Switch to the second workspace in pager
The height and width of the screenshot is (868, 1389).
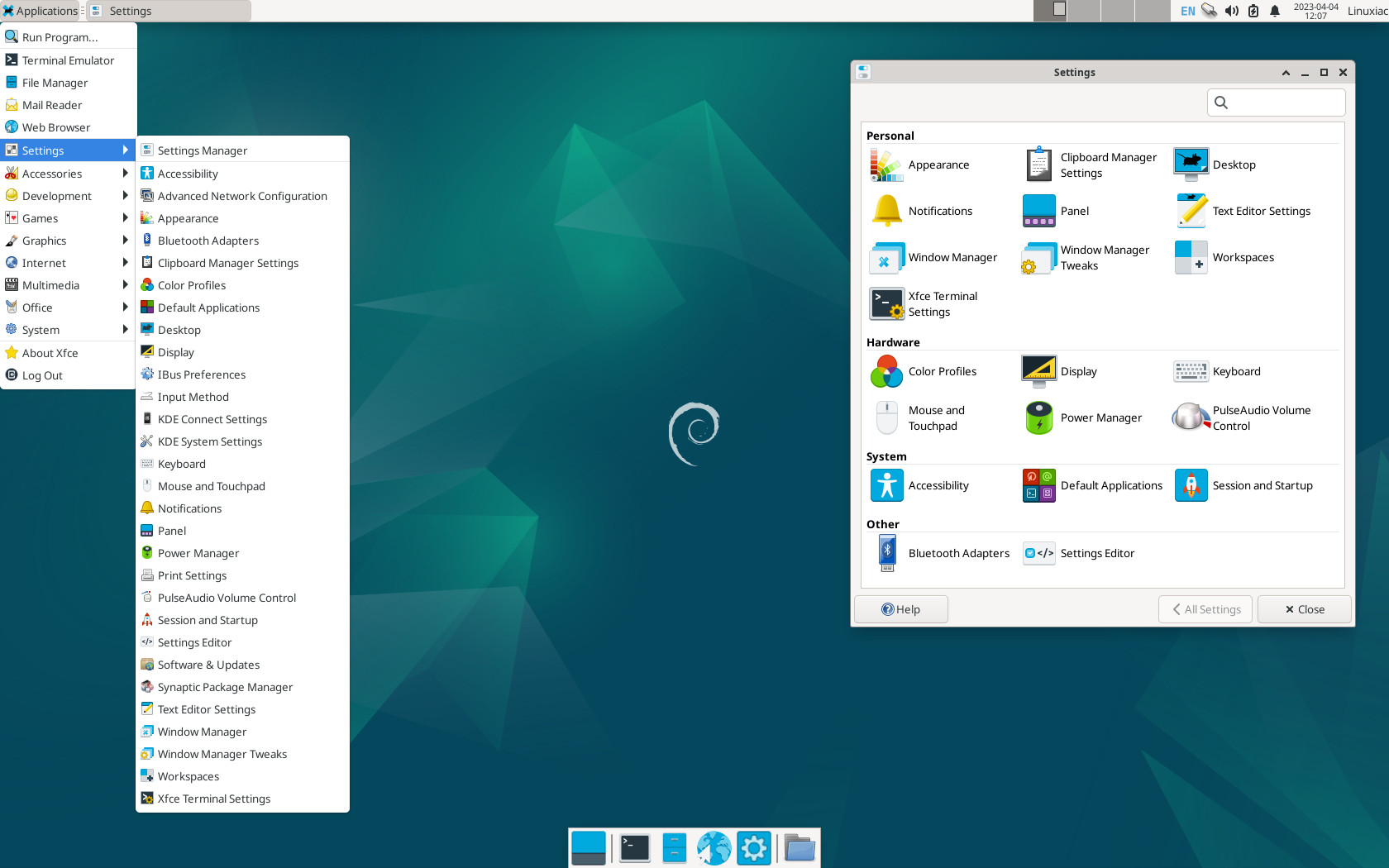coord(1083,11)
